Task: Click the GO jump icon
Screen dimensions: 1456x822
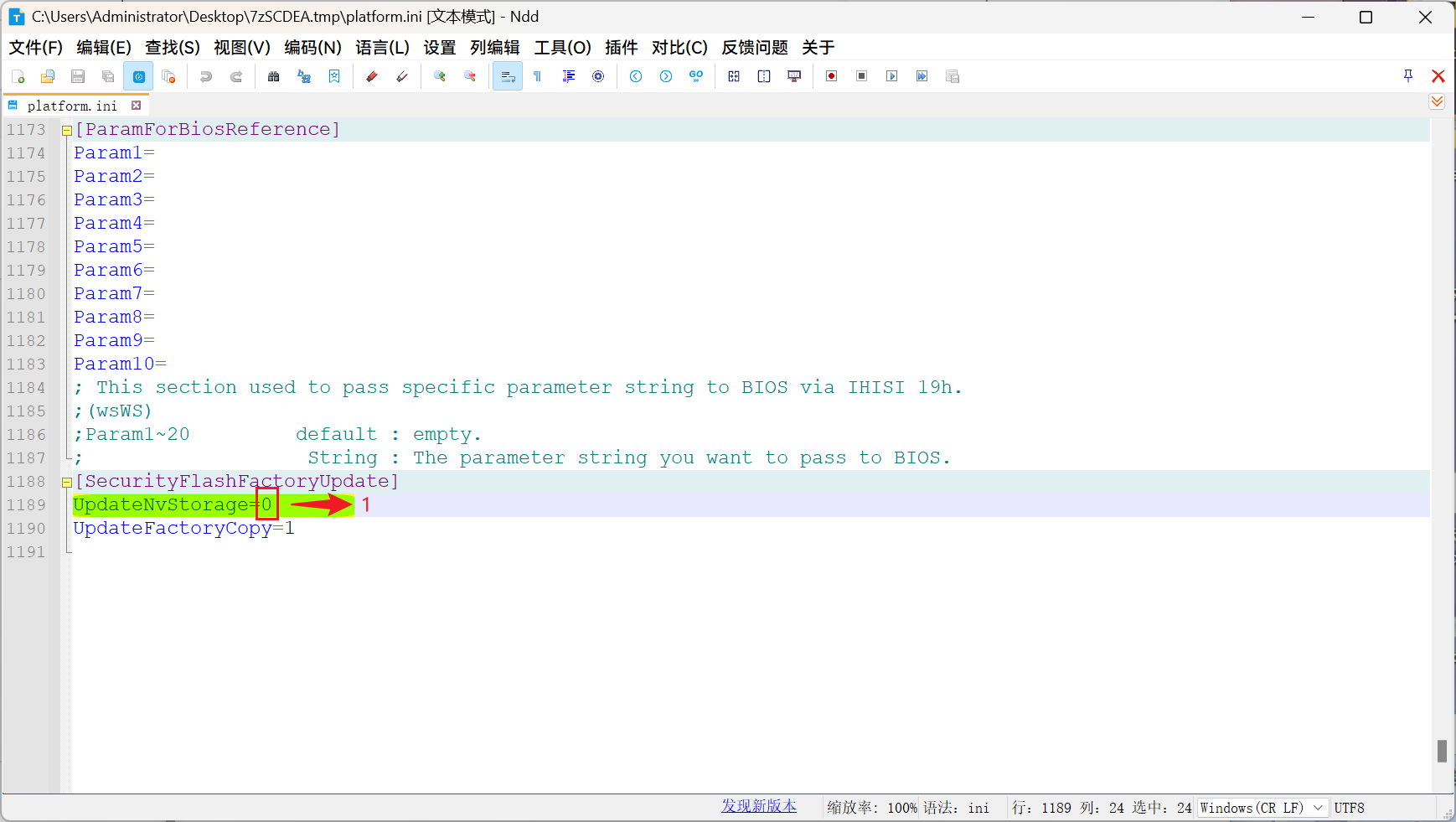Action: tap(696, 76)
